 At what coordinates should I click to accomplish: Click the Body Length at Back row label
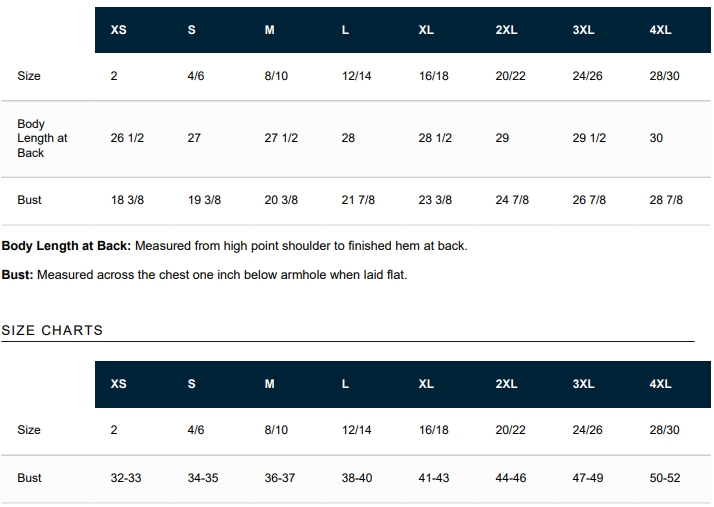[42, 138]
